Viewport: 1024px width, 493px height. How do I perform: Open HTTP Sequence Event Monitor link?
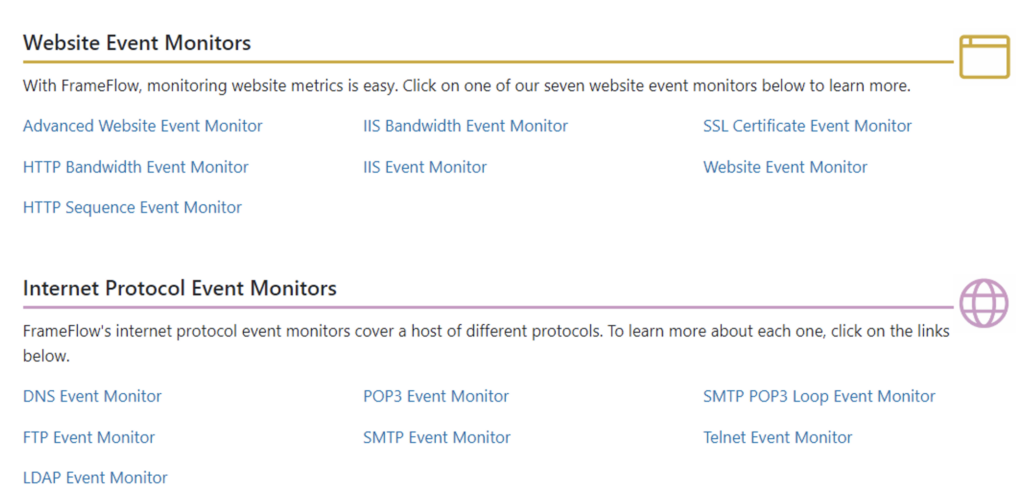click(x=133, y=208)
